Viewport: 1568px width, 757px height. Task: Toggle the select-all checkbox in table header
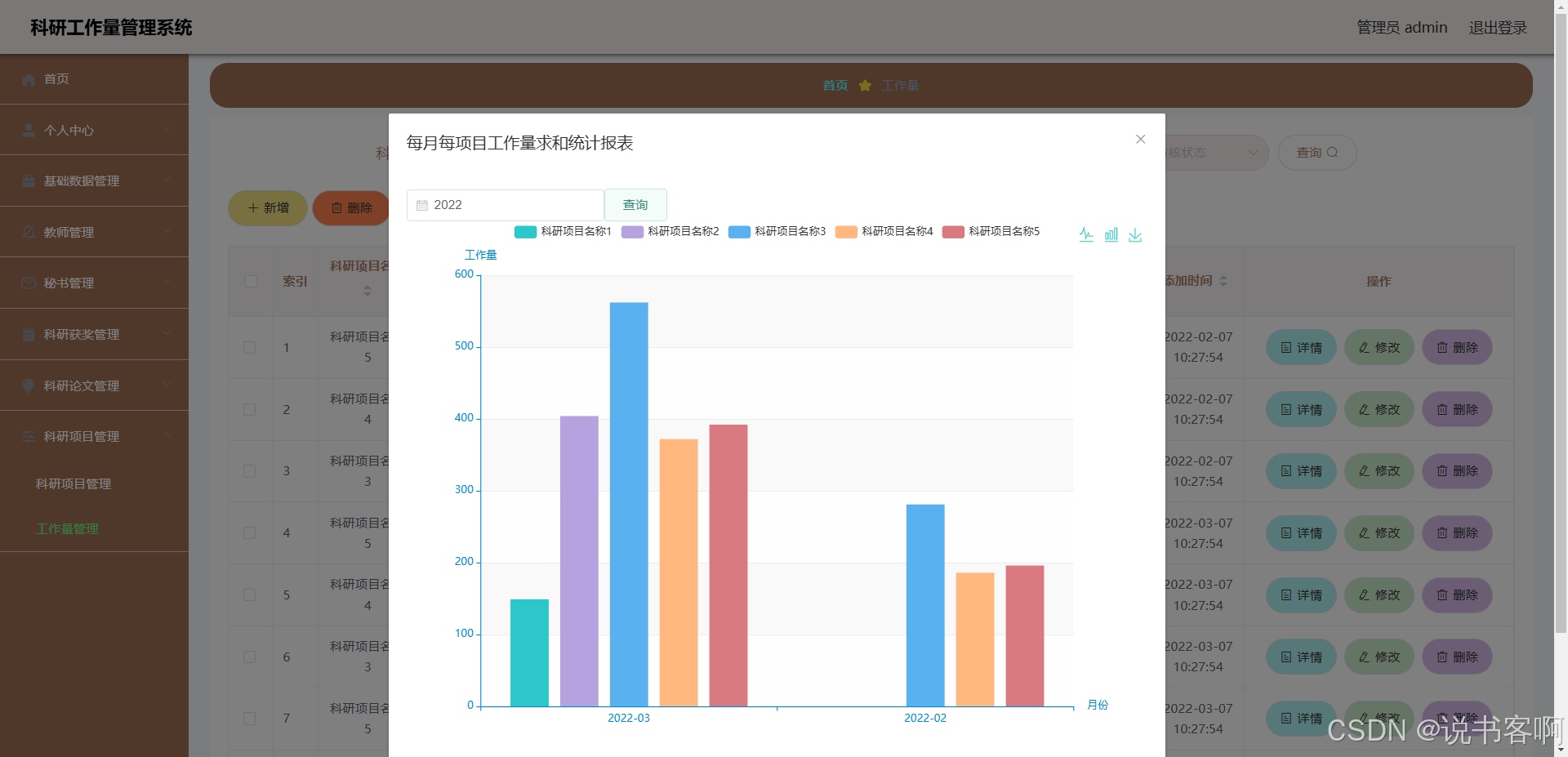coord(251,282)
